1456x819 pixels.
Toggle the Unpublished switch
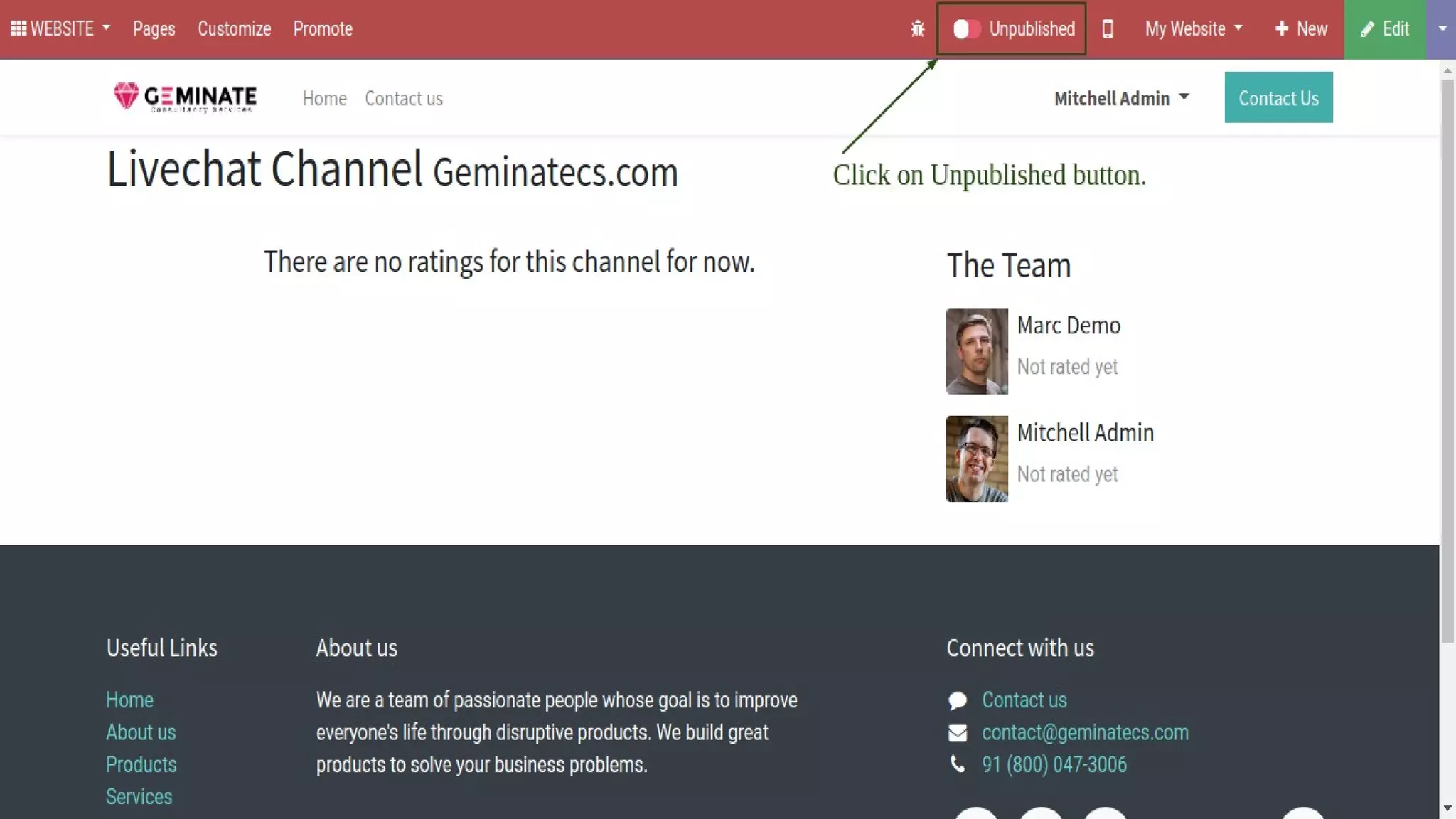point(966,29)
